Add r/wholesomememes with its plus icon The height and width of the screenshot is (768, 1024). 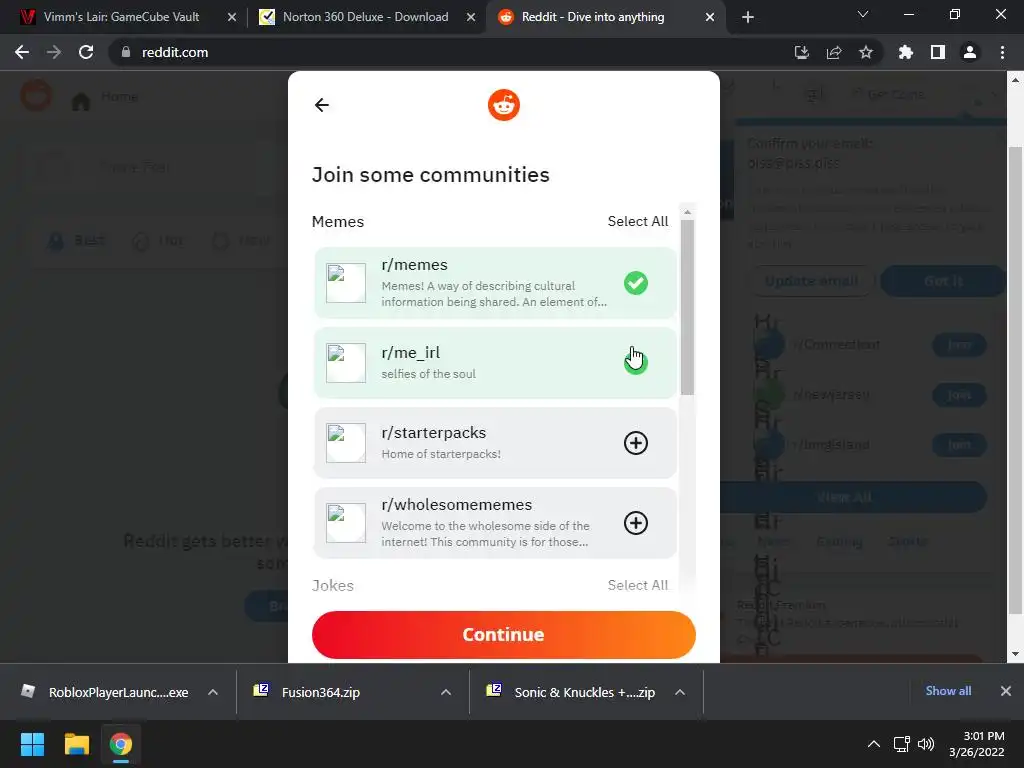635,523
